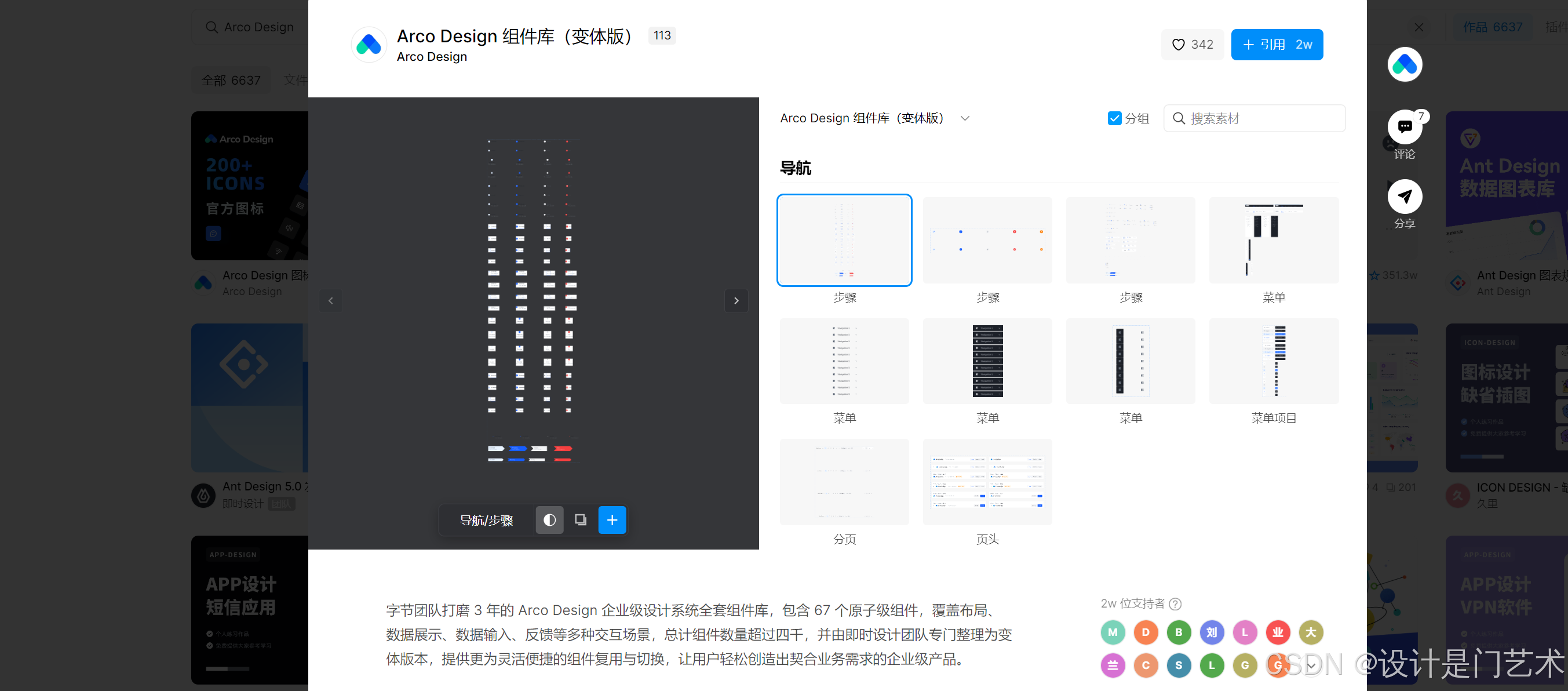Click the right arrow to view next preview
Screen dimensions: 1568x691
(736, 300)
